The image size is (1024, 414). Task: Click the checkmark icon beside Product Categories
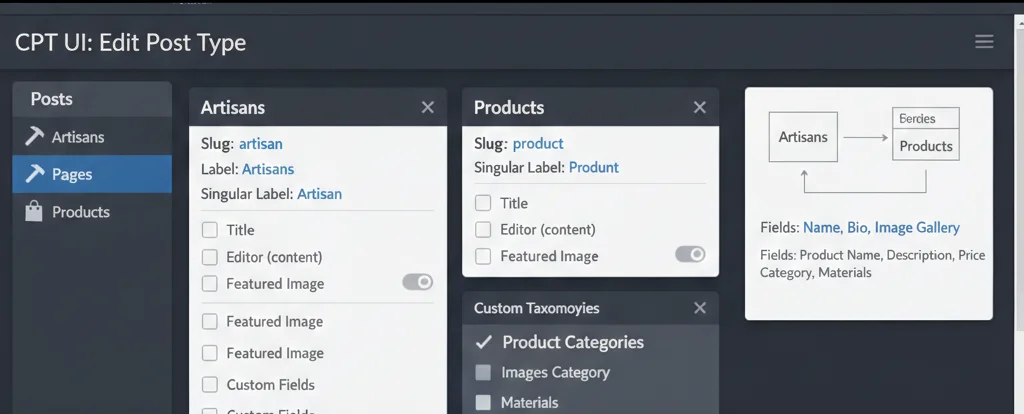[483, 342]
